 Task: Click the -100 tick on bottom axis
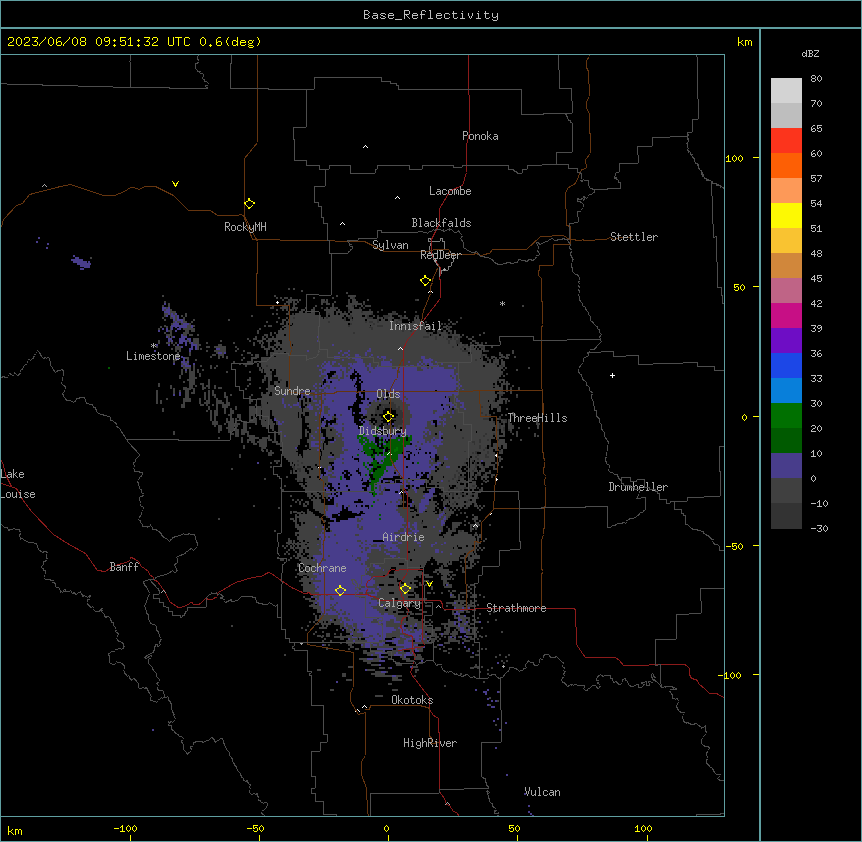coord(125,828)
